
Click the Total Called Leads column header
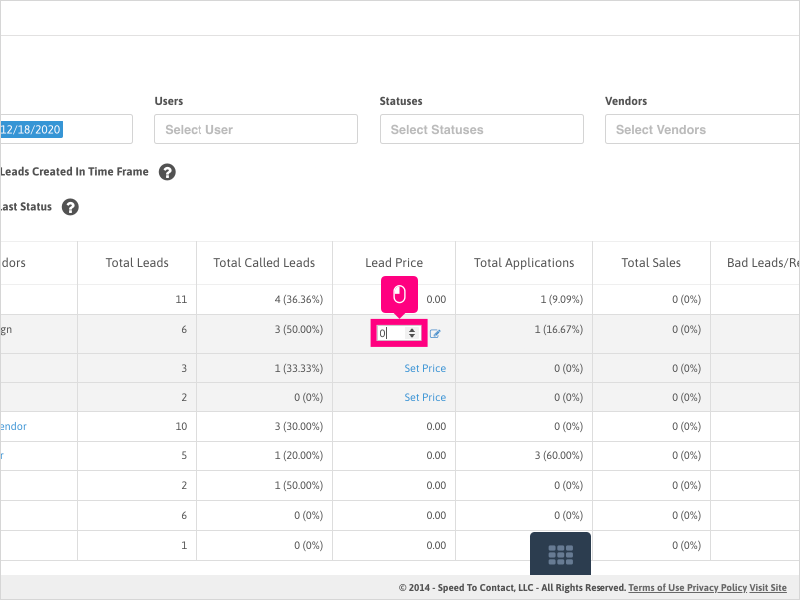click(264, 263)
